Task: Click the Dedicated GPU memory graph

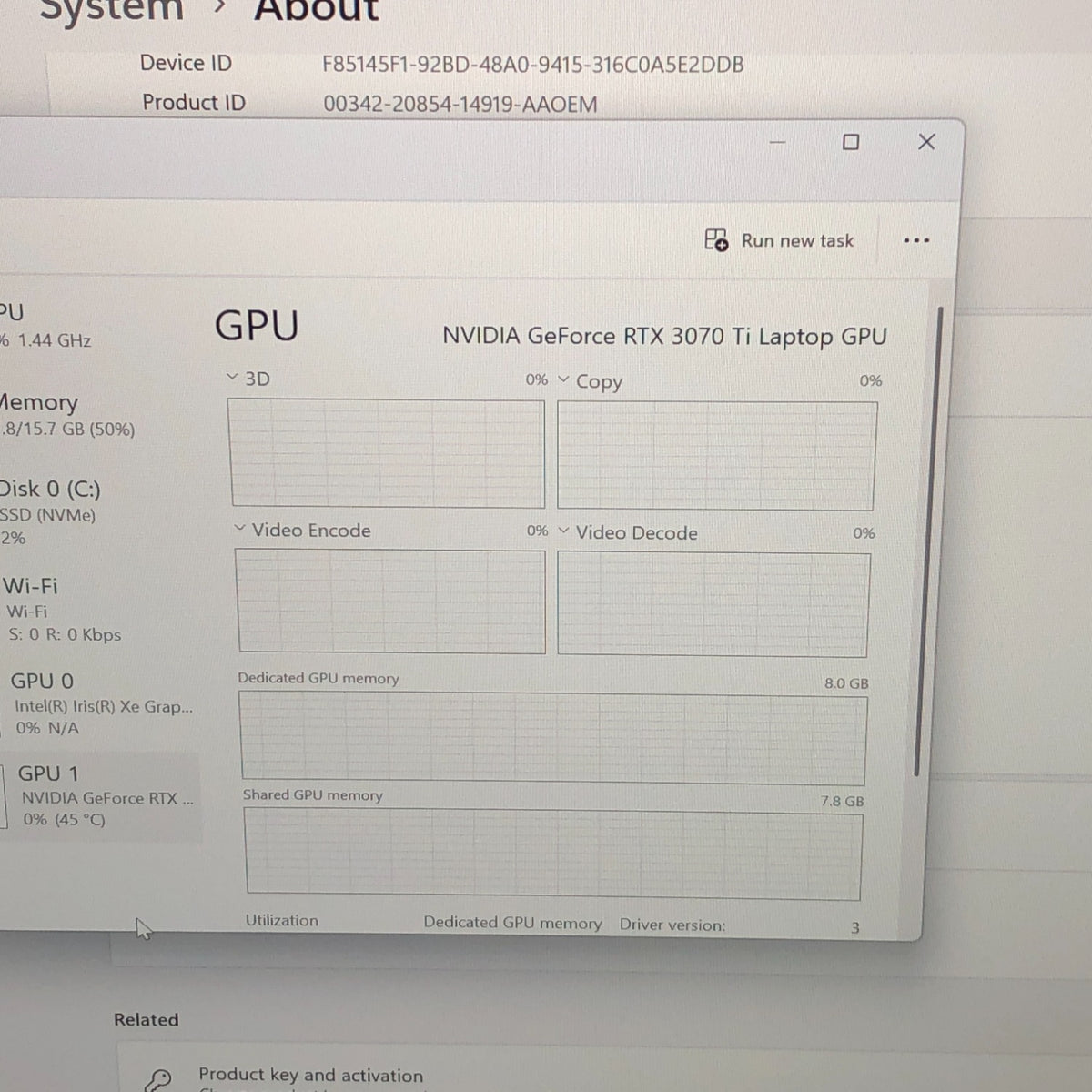Action: pos(553,739)
